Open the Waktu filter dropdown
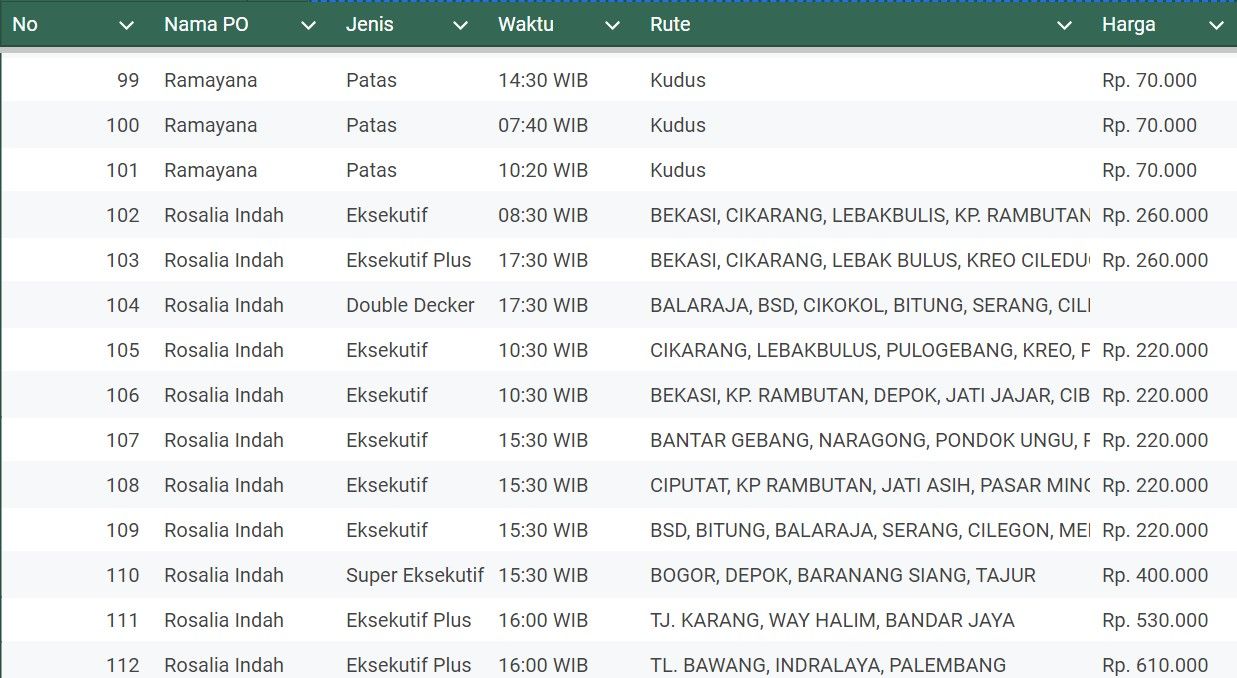Image resolution: width=1237 pixels, height=678 pixels. tap(611, 24)
